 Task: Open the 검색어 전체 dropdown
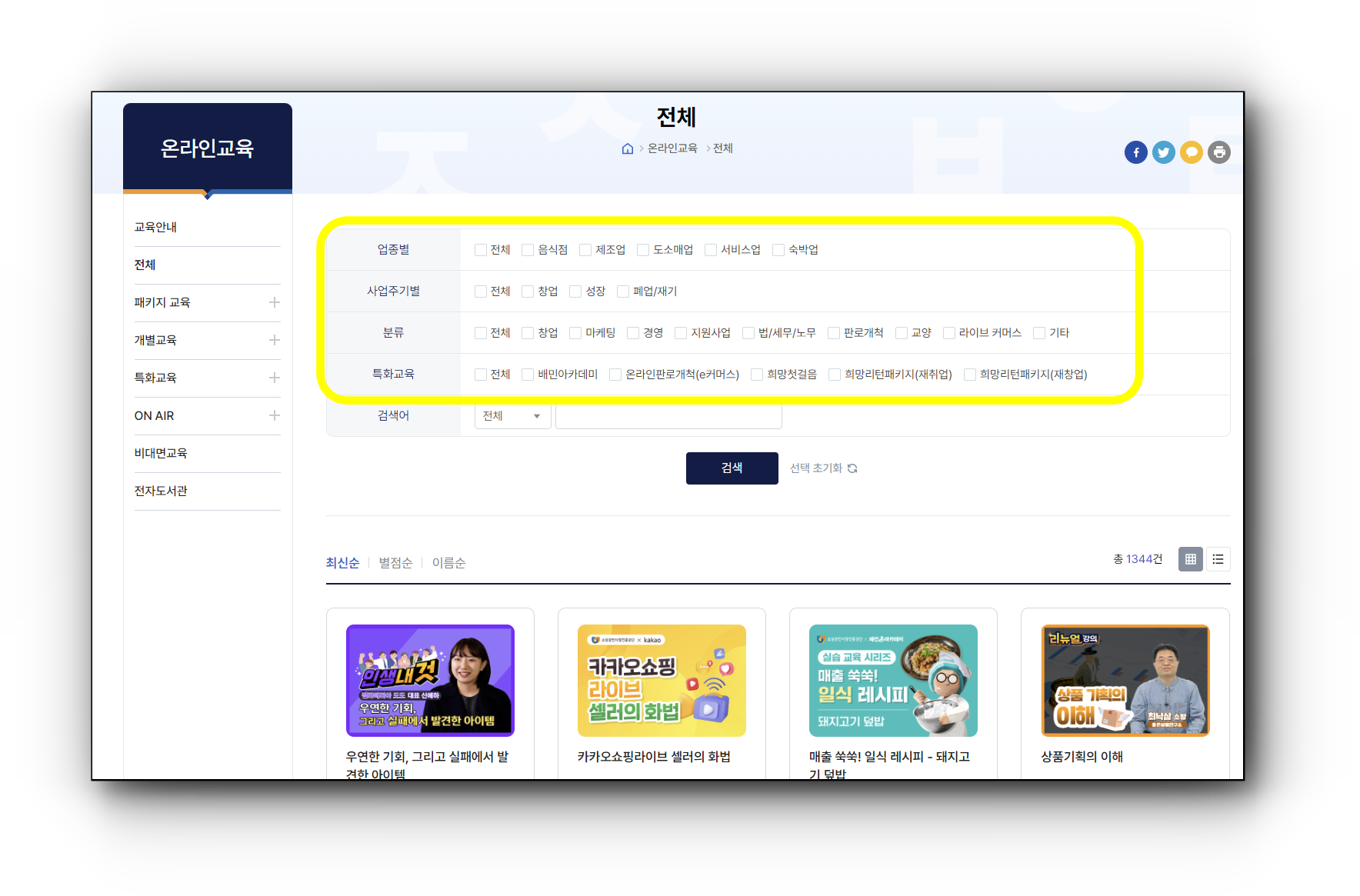click(512, 416)
